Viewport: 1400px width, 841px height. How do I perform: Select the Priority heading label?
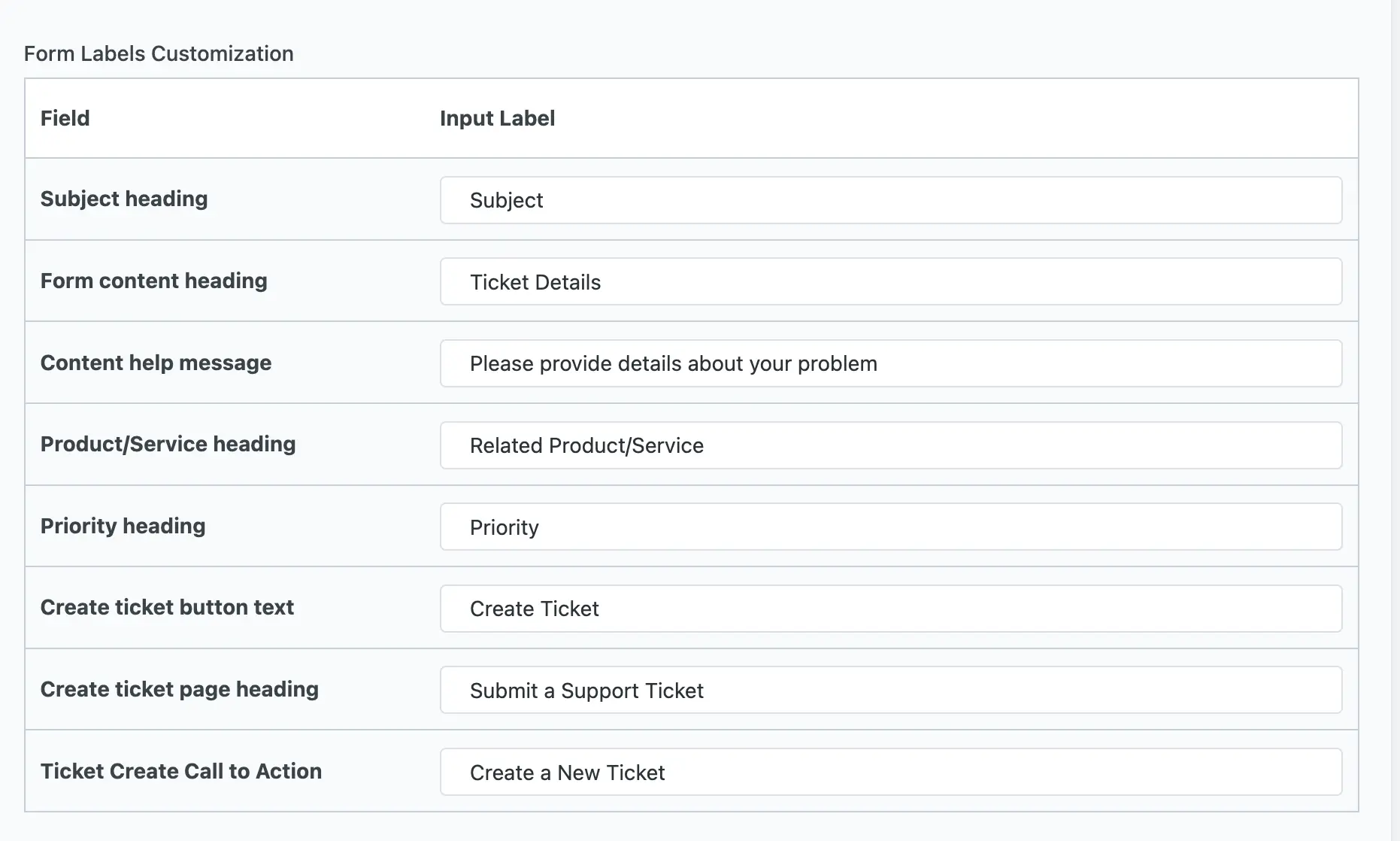[123, 526]
